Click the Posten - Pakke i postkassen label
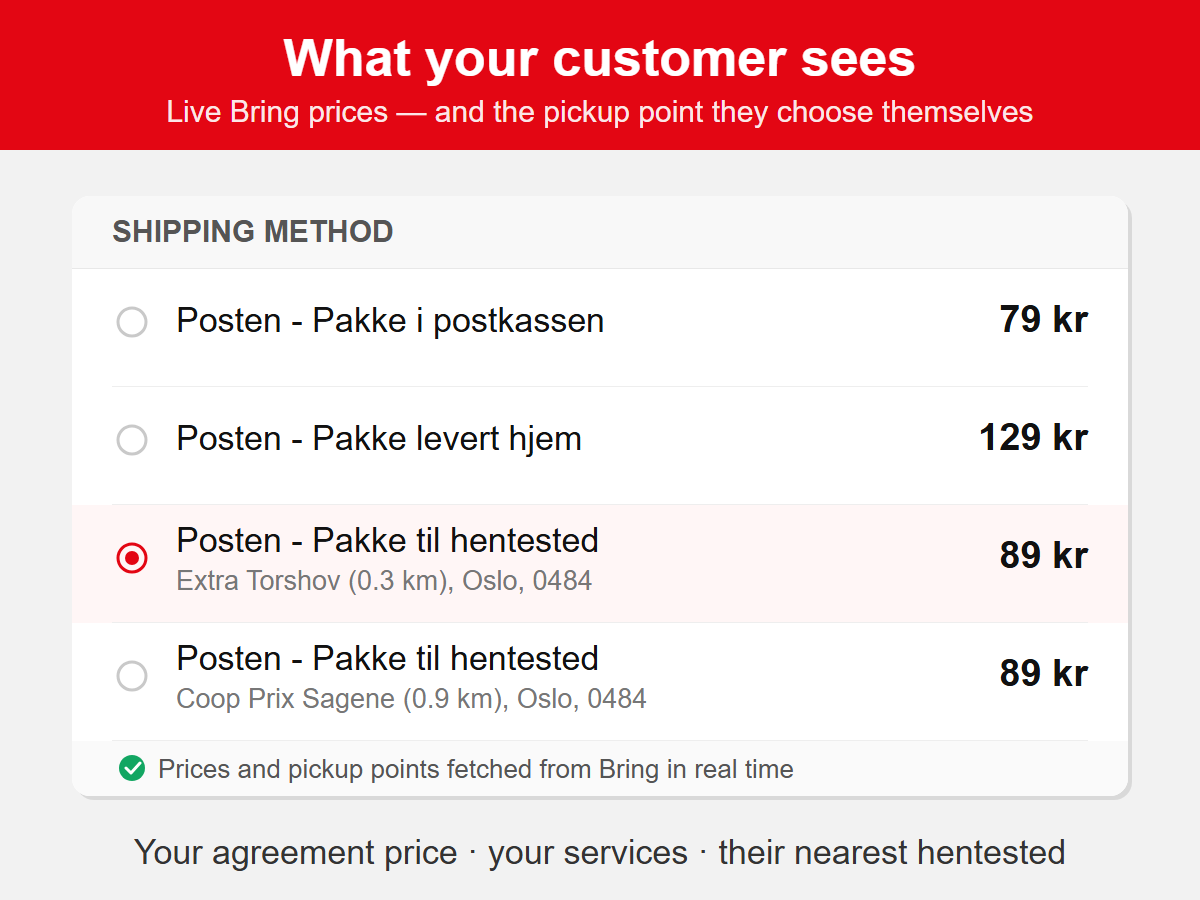Viewport: 1200px width, 900px height. 390,321
